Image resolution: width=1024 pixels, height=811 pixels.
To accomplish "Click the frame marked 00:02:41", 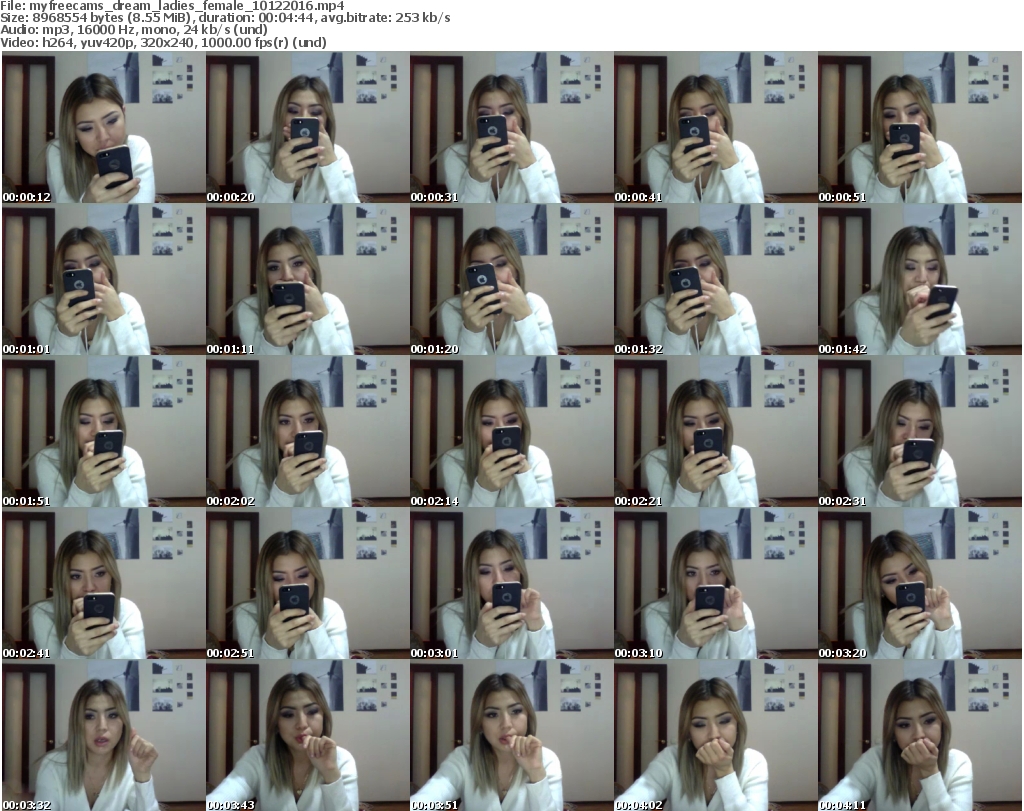I will point(103,584).
